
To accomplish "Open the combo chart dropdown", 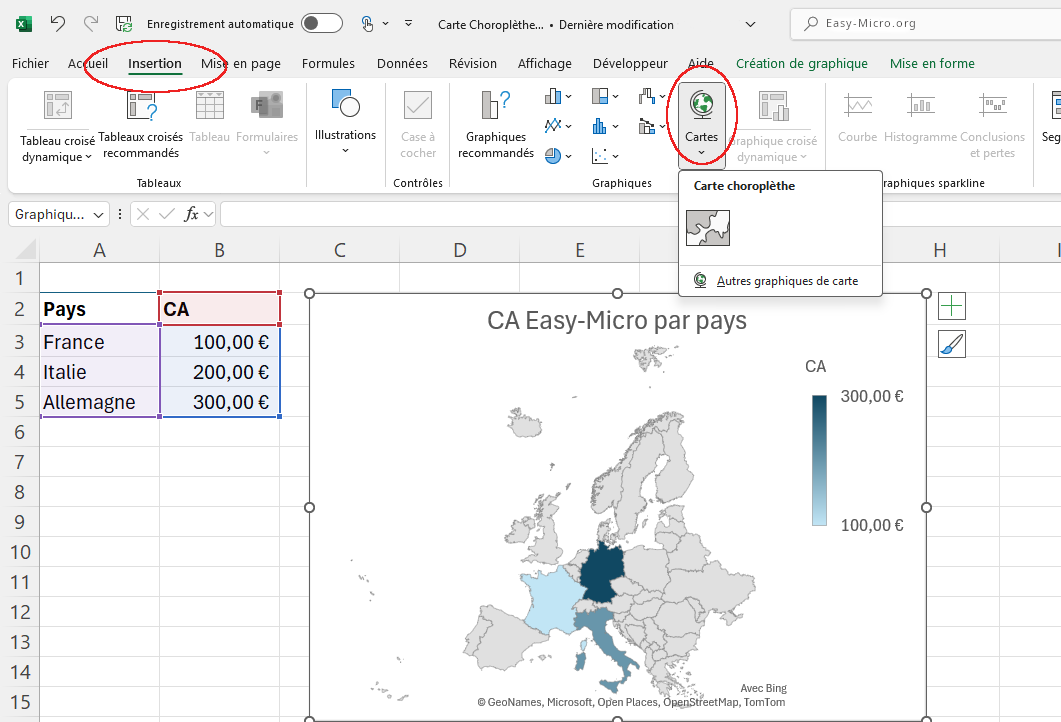I will [x=652, y=126].
